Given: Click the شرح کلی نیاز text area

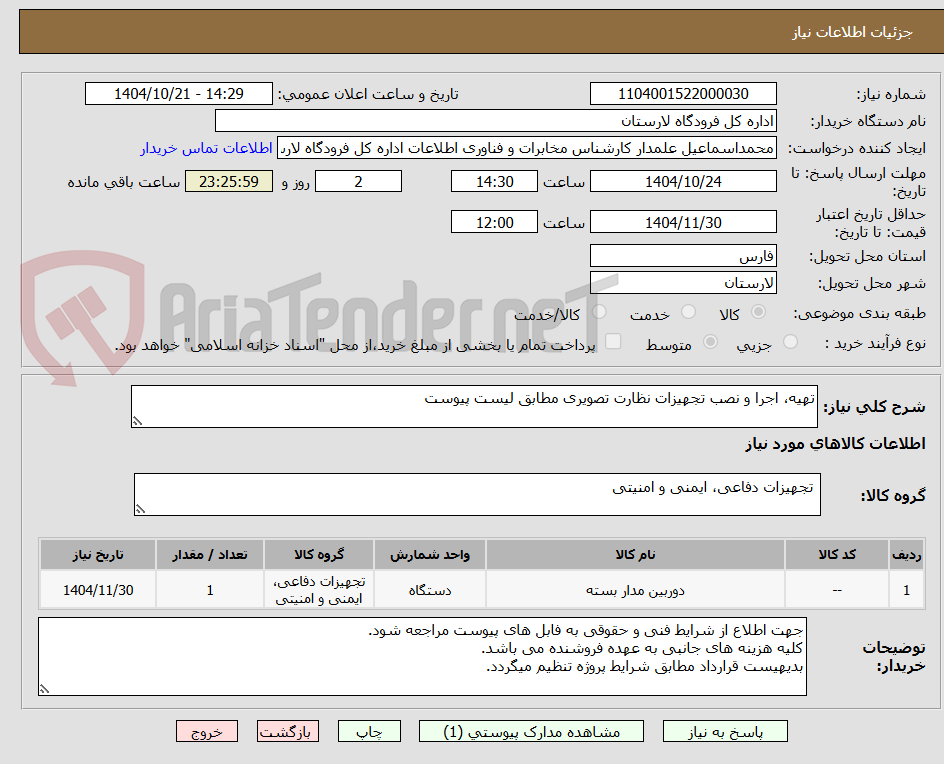Looking at the screenshot, I should point(474,407).
